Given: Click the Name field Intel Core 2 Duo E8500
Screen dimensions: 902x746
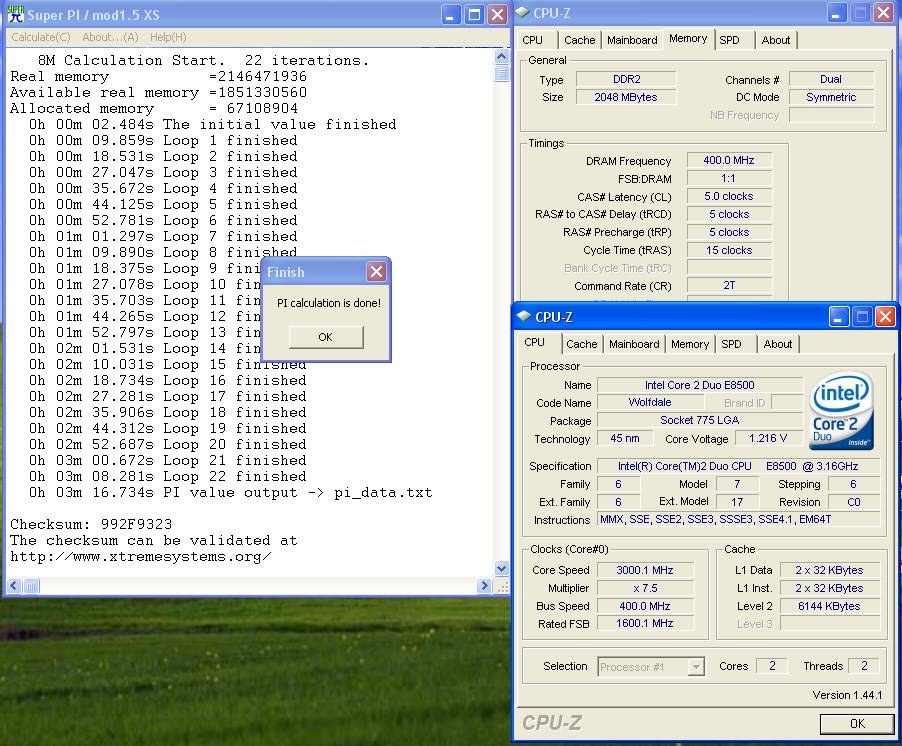Looking at the screenshot, I should [x=700, y=385].
